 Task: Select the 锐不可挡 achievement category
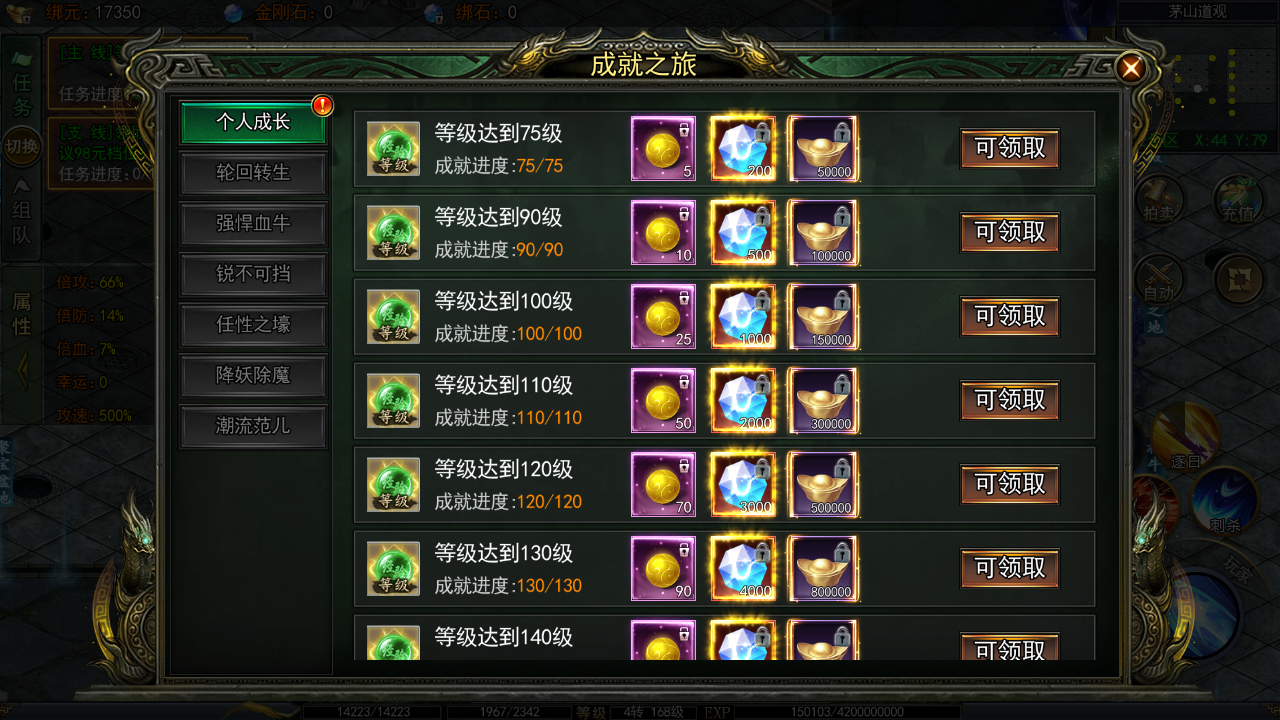click(x=253, y=274)
